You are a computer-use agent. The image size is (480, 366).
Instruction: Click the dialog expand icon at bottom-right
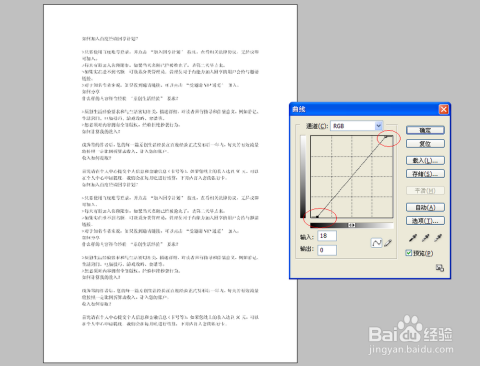440,268
